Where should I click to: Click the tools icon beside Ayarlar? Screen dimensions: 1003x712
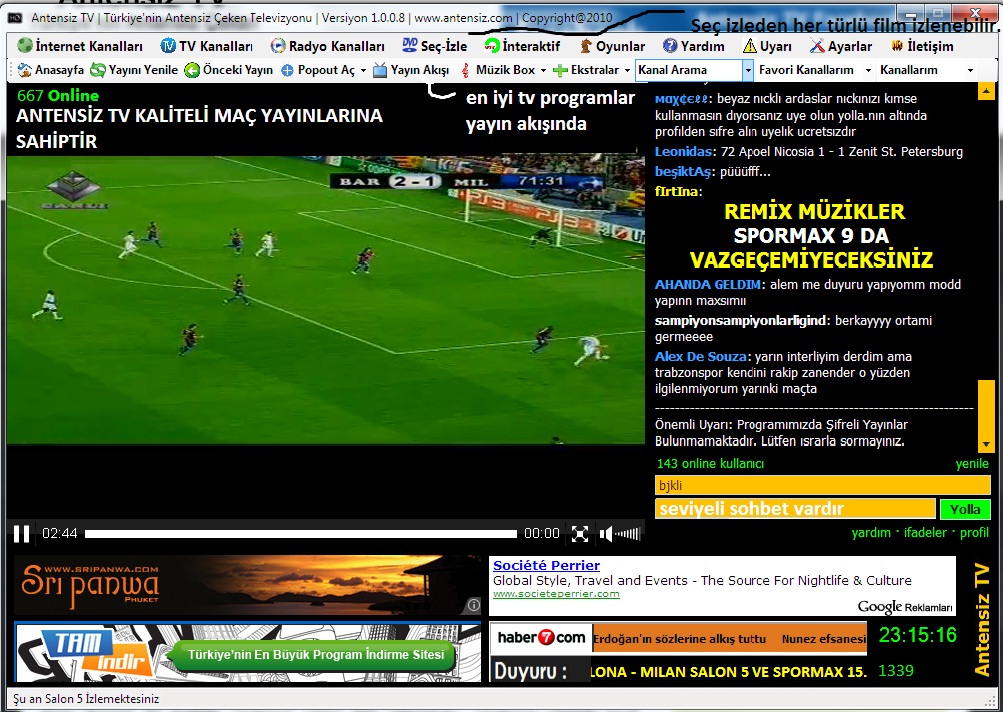coord(817,46)
